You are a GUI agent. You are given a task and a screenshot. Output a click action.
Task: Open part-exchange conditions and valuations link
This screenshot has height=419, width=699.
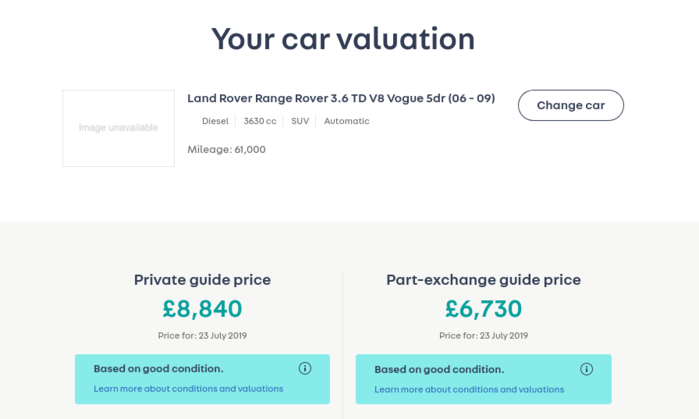(469, 389)
